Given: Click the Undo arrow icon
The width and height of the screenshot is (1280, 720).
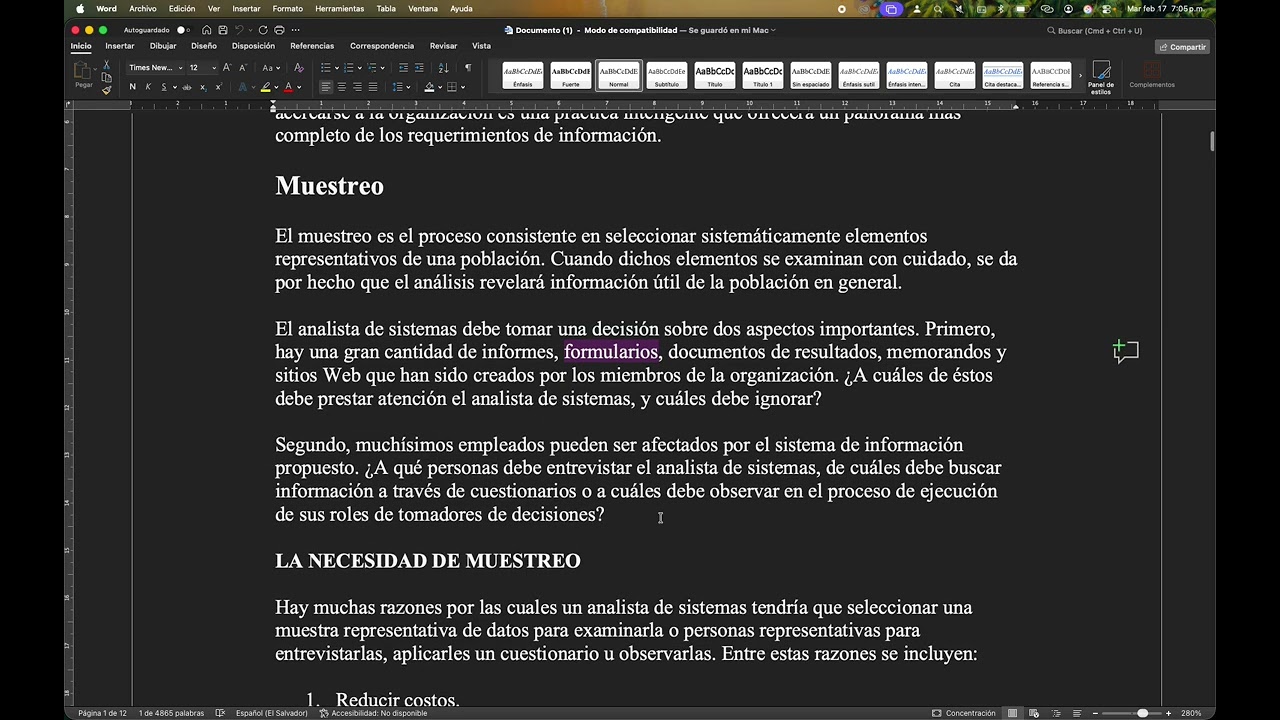Looking at the screenshot, I should [x=238, y=30].
